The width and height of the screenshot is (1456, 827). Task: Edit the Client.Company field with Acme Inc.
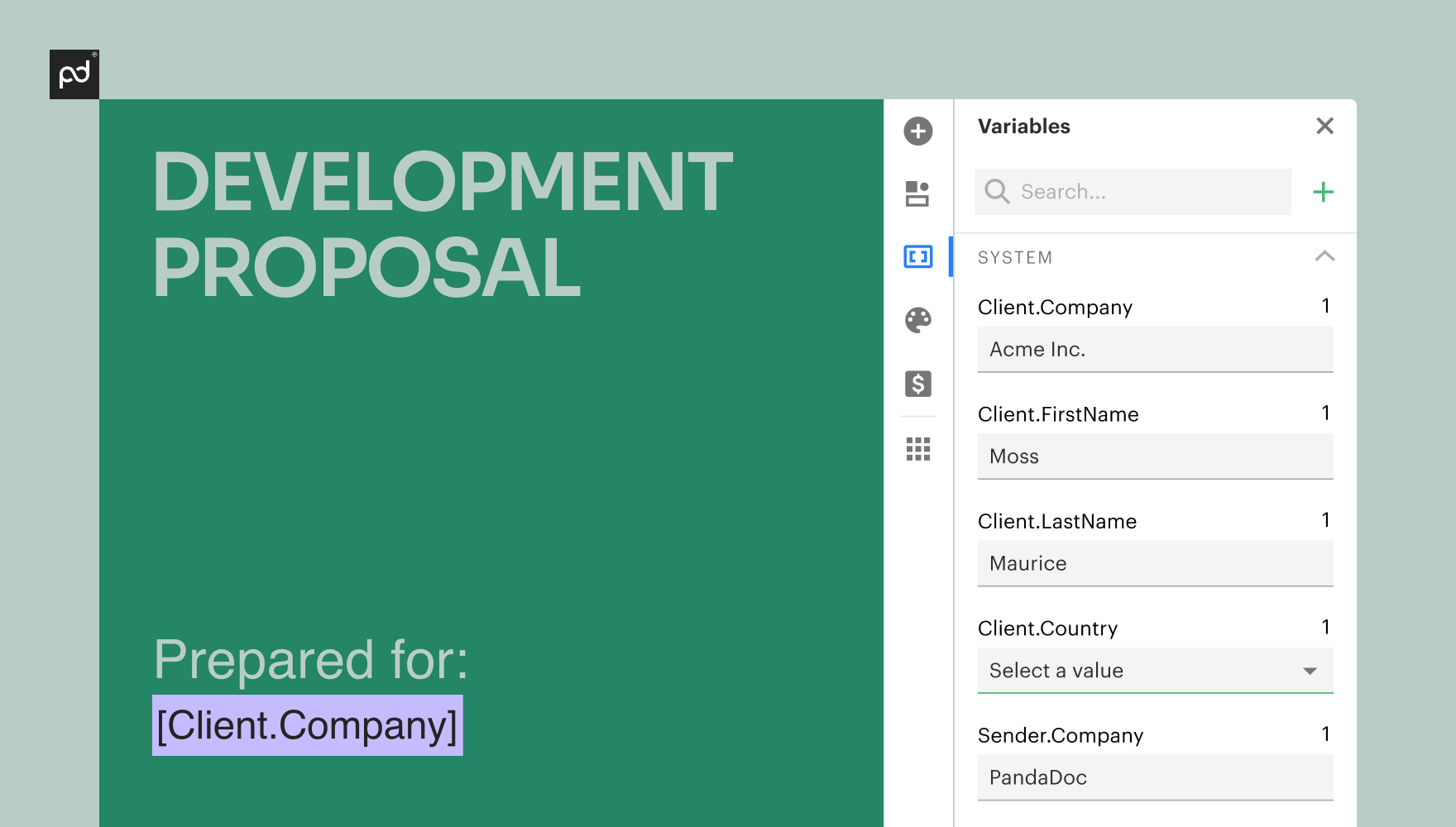point(1155,350)
